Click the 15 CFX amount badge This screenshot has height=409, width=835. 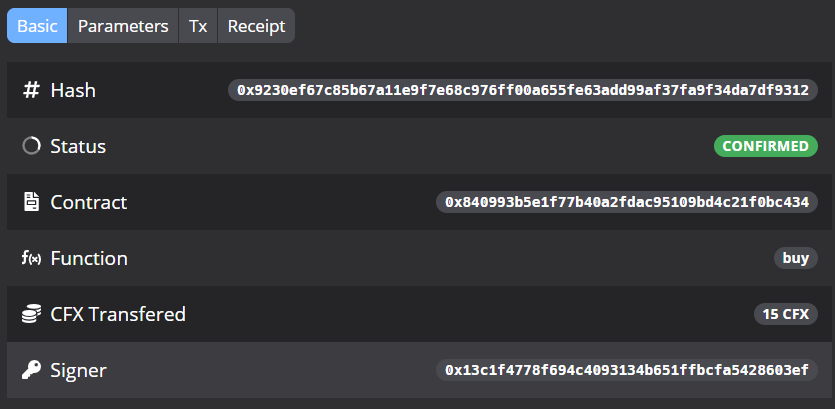pyautogui.click(x=785, y=314)
